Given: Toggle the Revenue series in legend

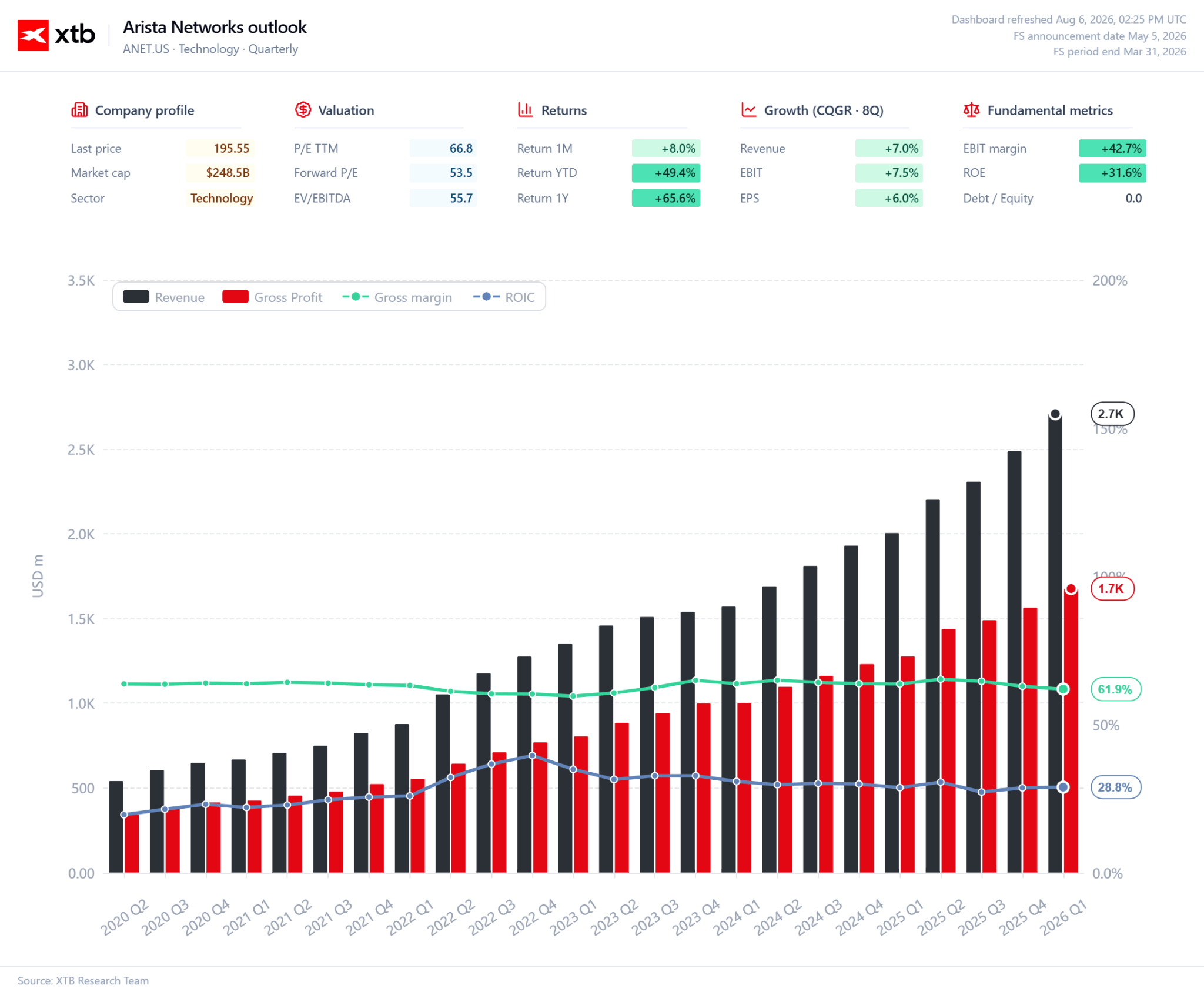Looking at the screenshot, I should coord(163,297).
